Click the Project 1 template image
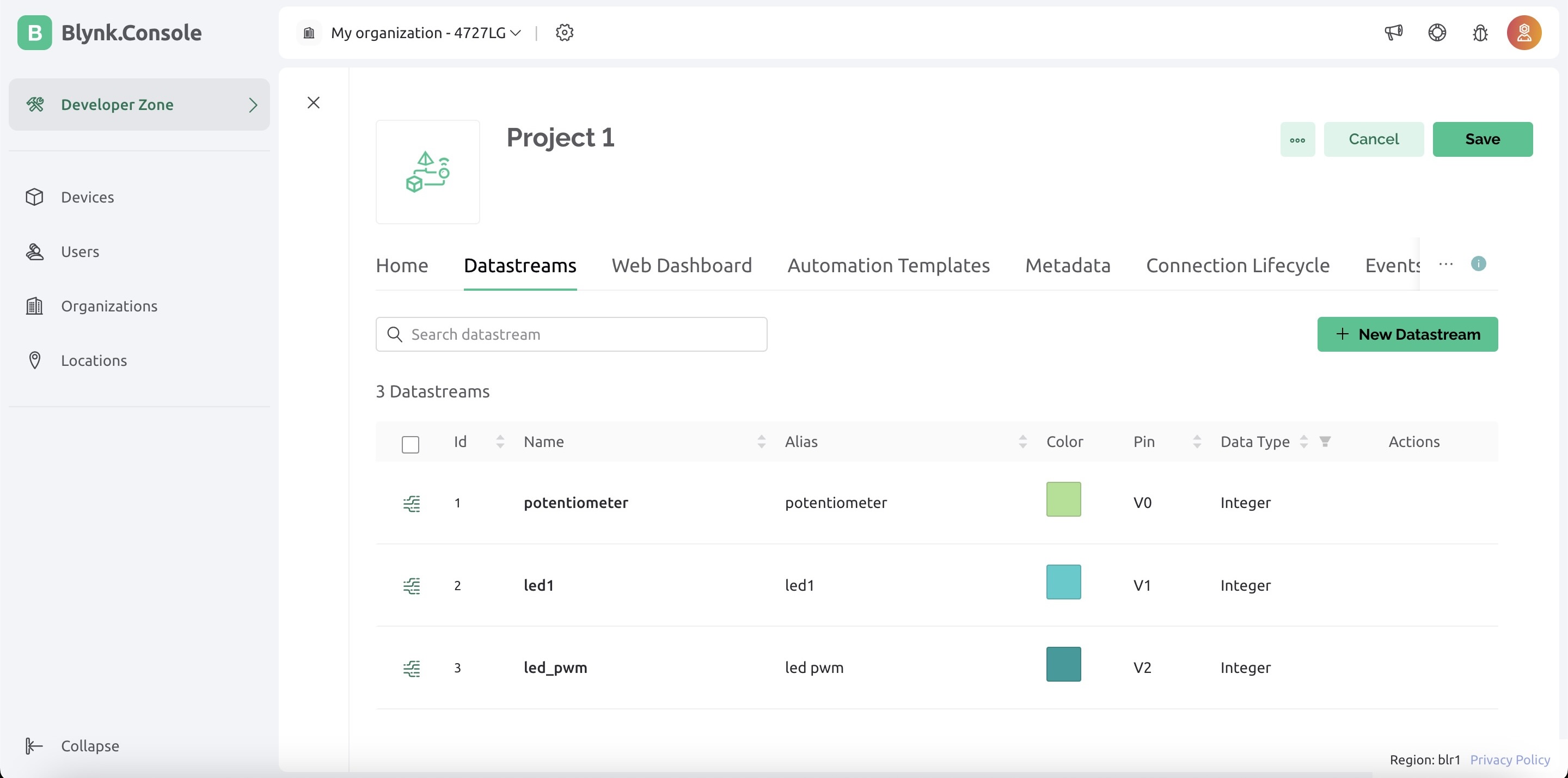 [x=427, y=171]
